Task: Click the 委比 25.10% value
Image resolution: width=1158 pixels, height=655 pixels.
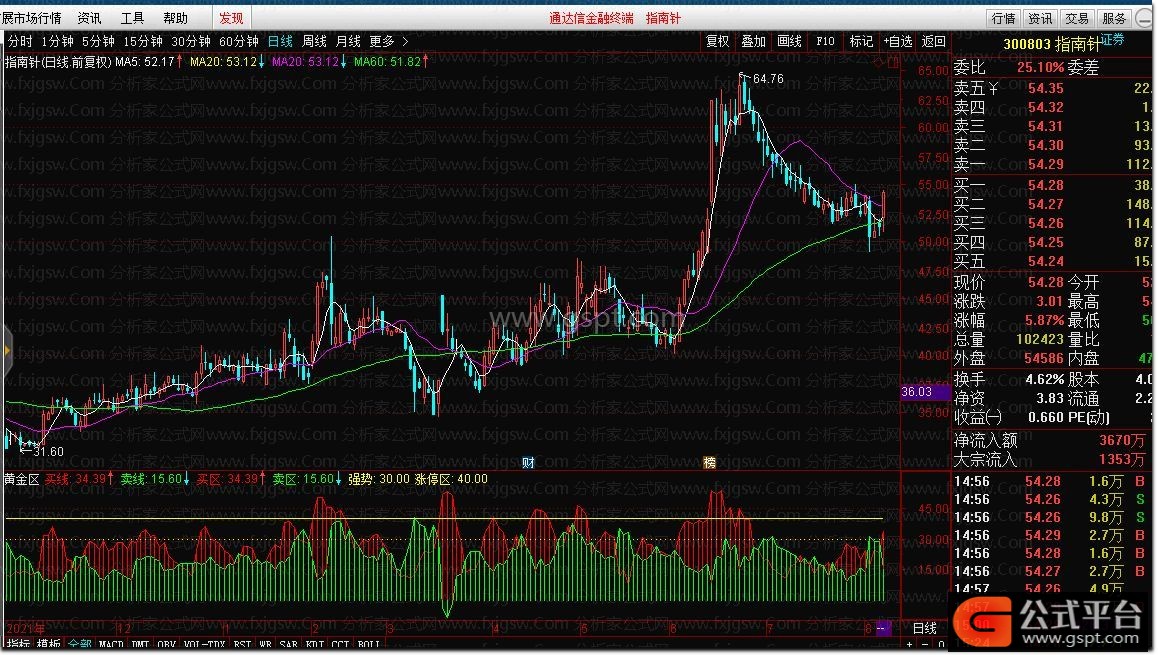Action: click(1041, 67)
